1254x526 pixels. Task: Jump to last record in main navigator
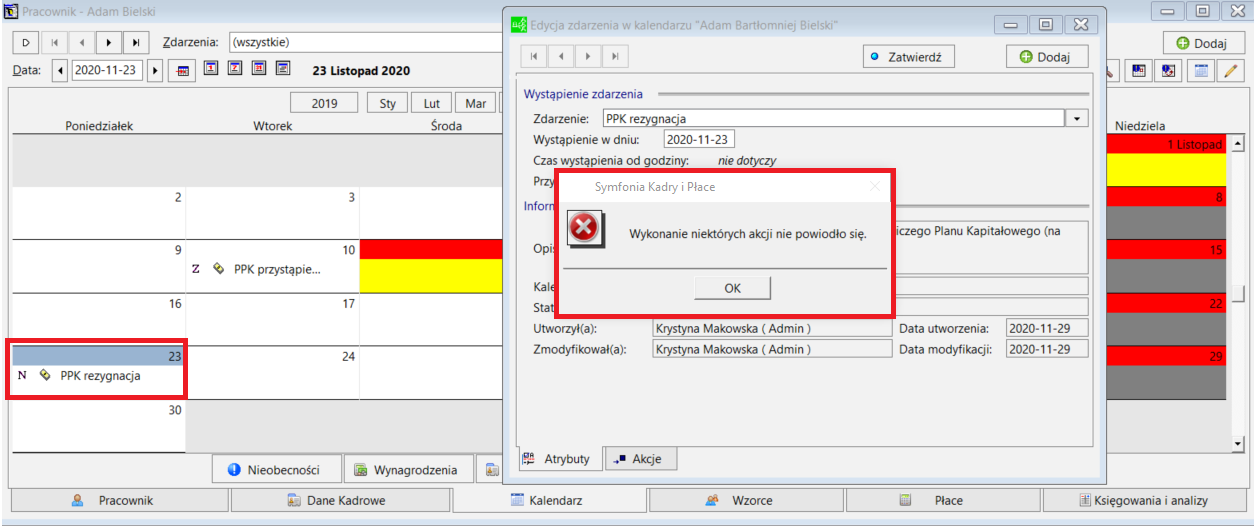135,43
